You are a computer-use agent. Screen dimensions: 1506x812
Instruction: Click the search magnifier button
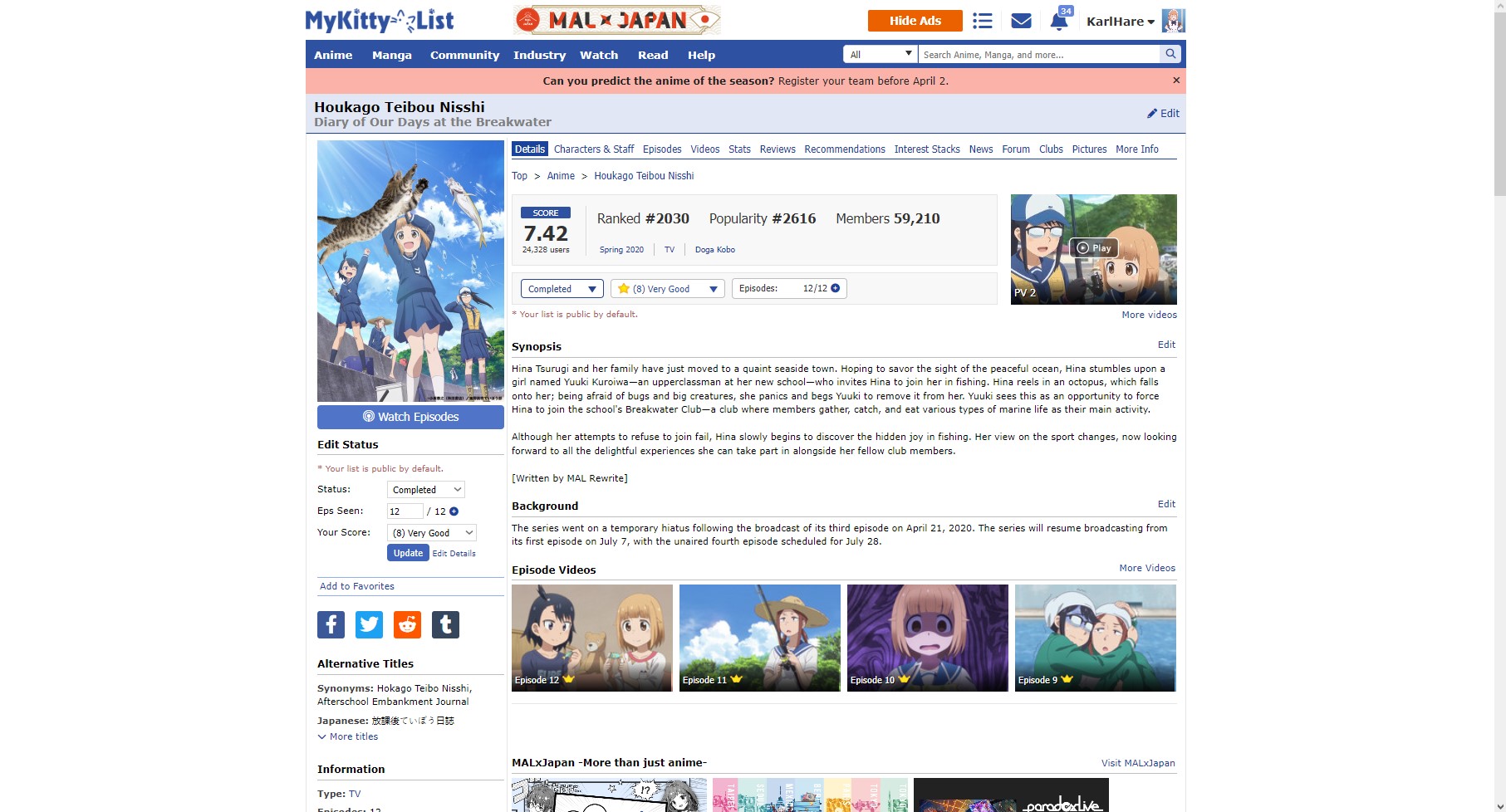click(1170, 54)
